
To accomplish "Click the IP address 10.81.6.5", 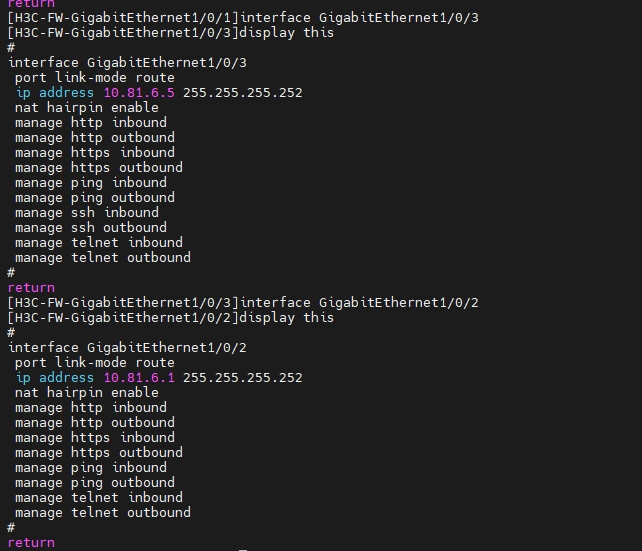I will 139,93.
